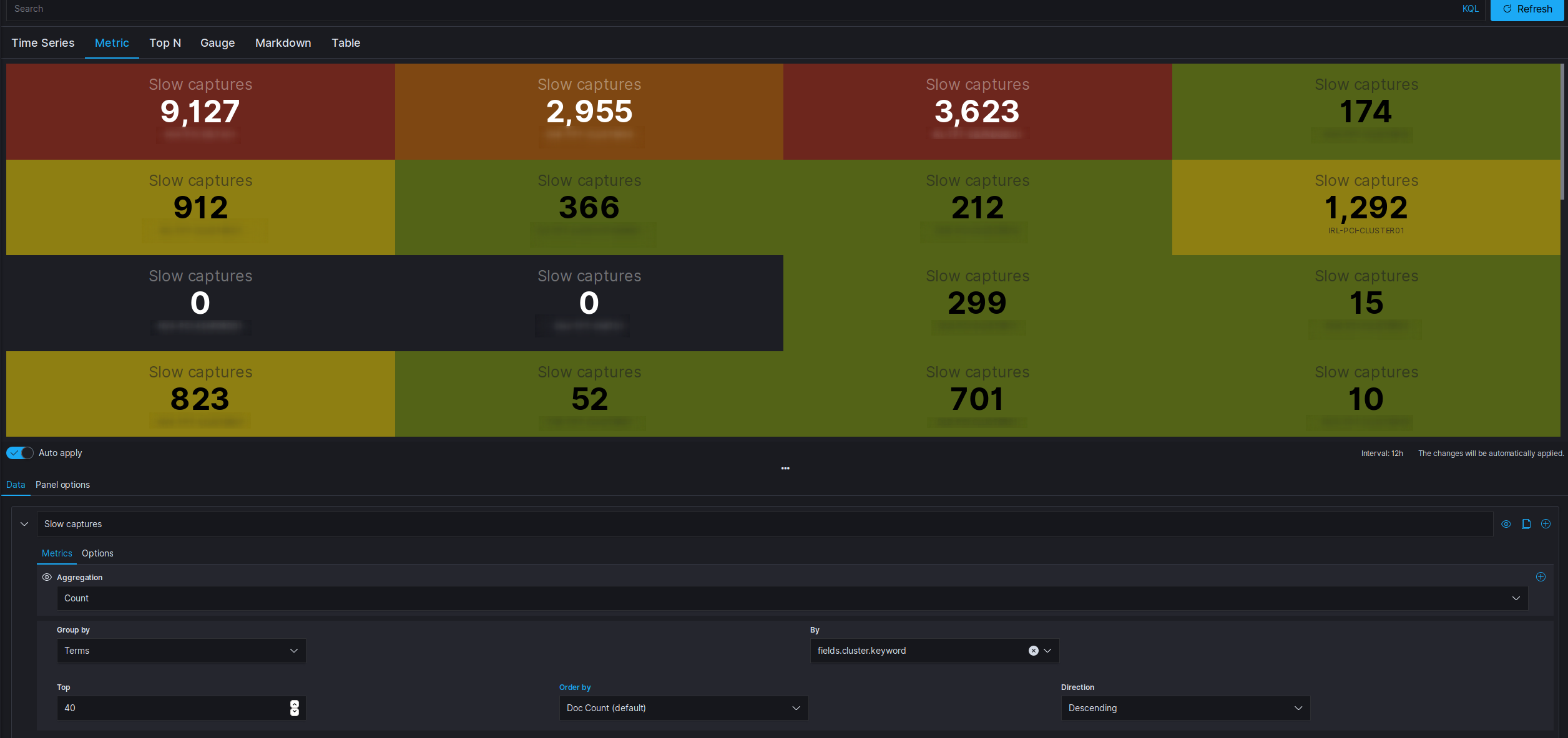Open the Order by Doc Count dropdown
1568x738 pixels.
pos(684,708)
